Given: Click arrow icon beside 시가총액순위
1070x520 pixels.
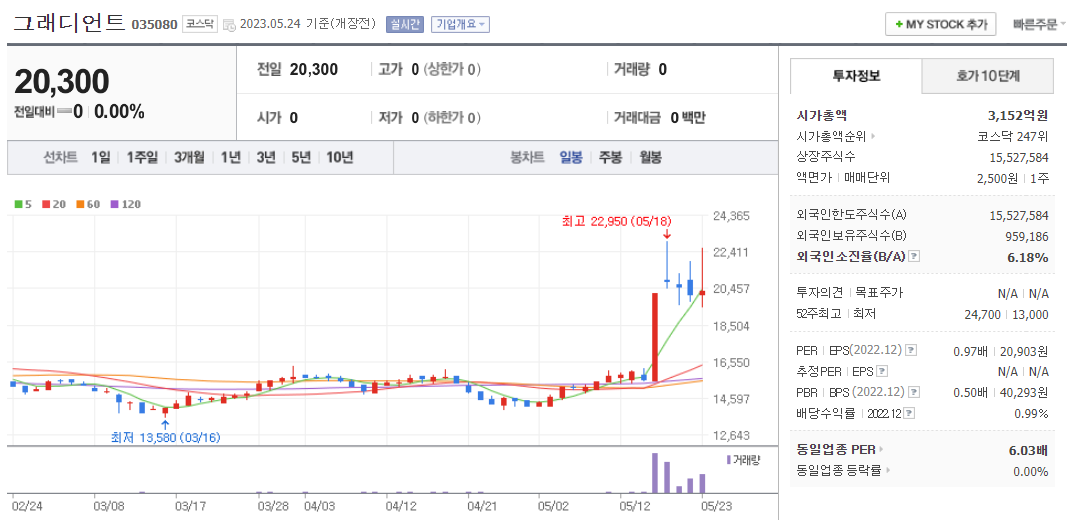Looking at the screenshot, I should tap(873, 137).
